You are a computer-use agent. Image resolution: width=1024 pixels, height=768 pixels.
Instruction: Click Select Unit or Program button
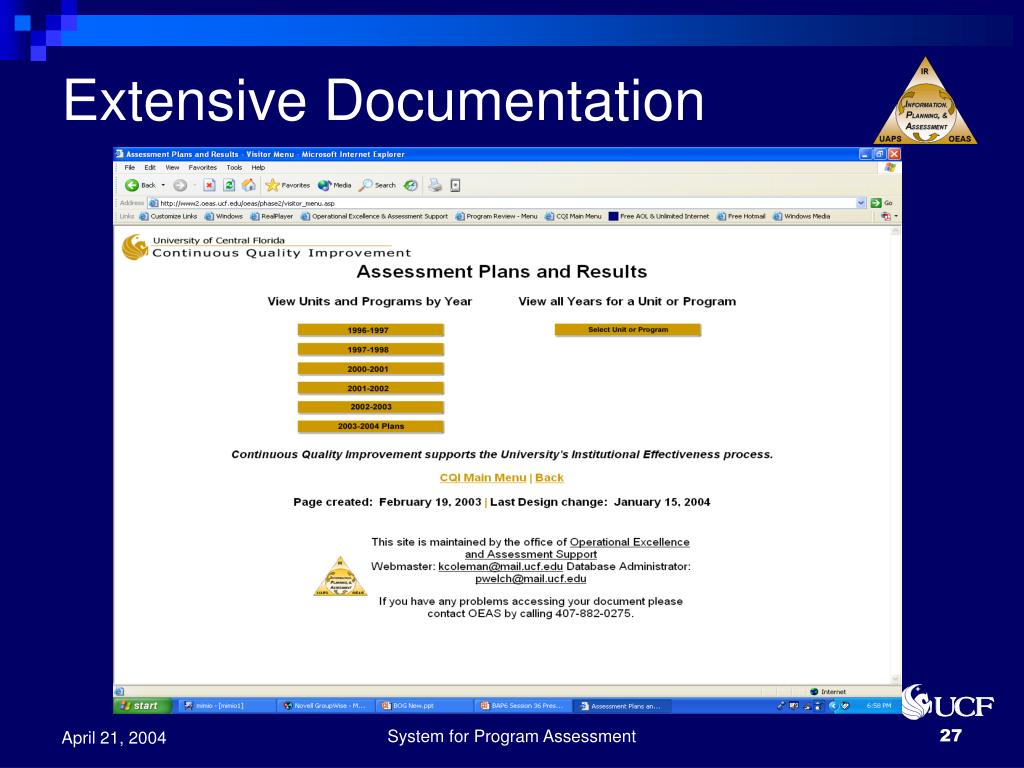click(x=628, y=330)
